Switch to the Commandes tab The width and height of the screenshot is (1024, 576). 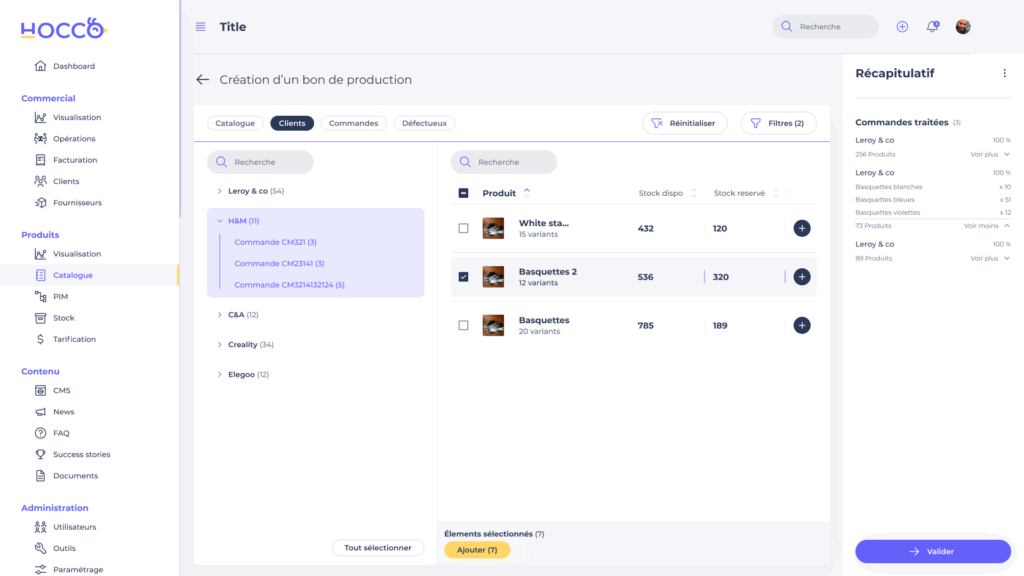pos(353,123)
